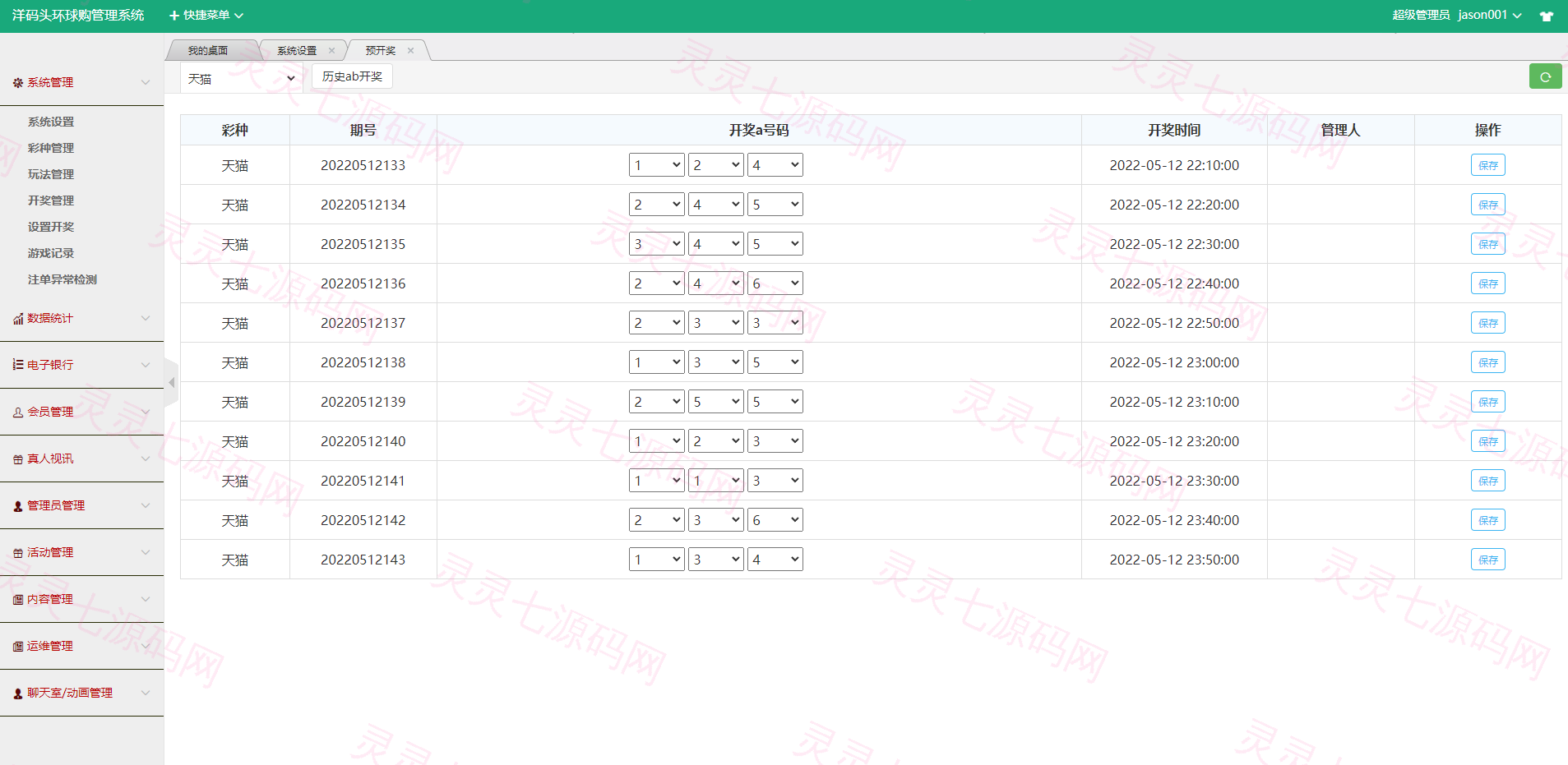Close the 系统设置 tab
The height and width of the screenshot is (765, 1568).
pos(331,51)
